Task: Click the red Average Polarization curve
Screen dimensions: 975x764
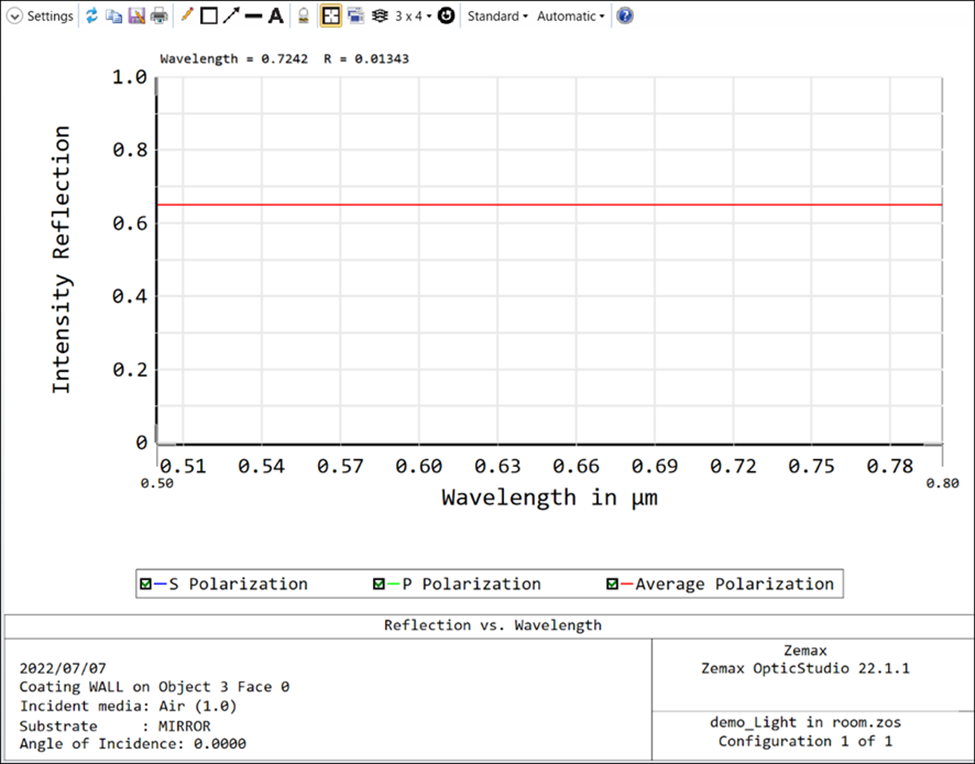Action: click(550, 205)
